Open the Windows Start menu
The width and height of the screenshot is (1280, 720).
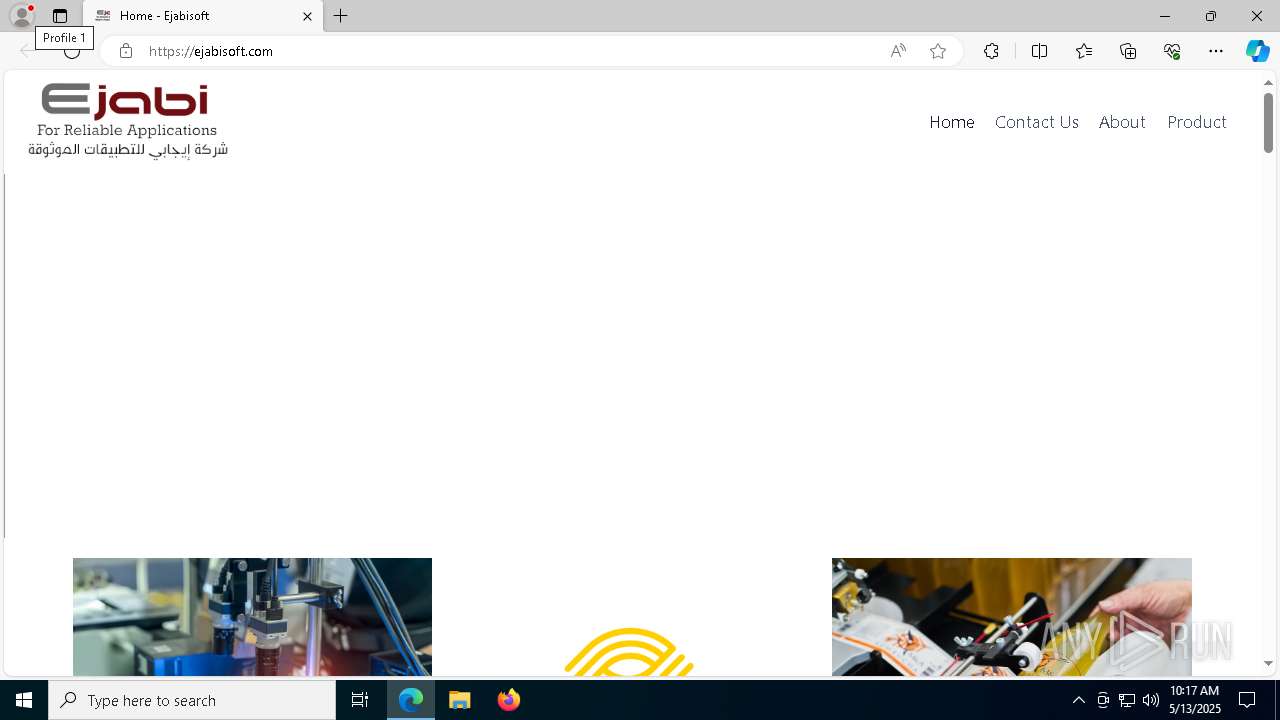point(24,700)
